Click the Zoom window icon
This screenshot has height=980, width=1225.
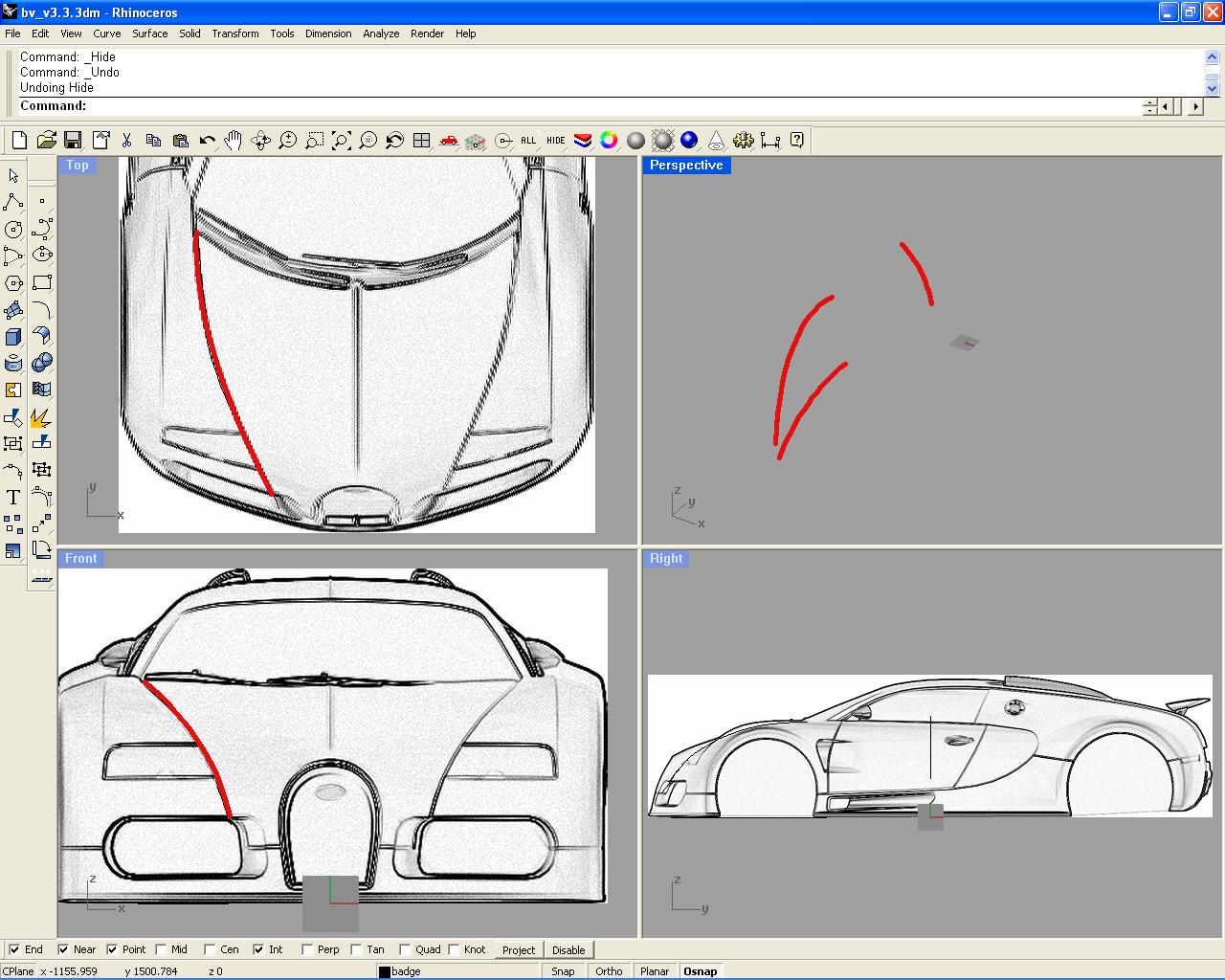314,141
